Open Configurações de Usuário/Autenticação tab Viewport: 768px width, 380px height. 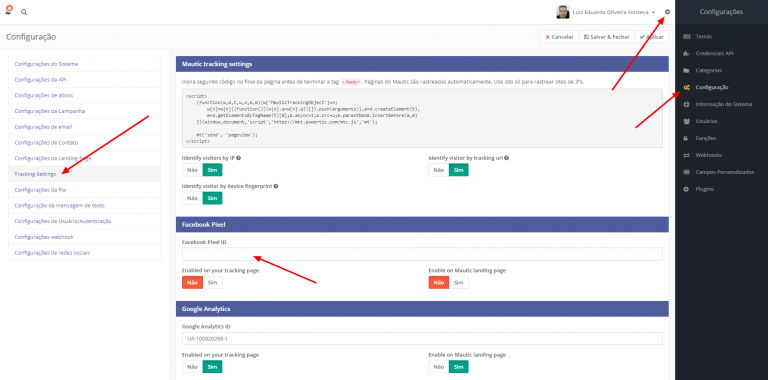coord(84,221)
